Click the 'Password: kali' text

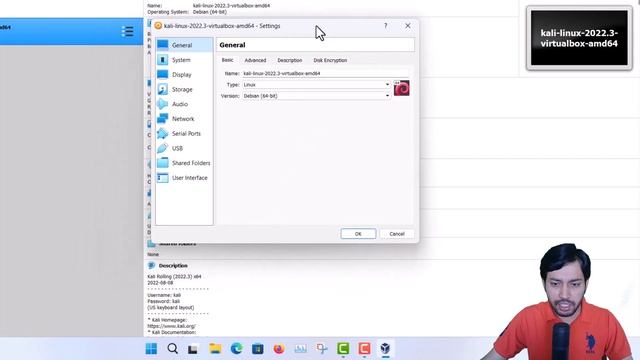click(164, 301)
